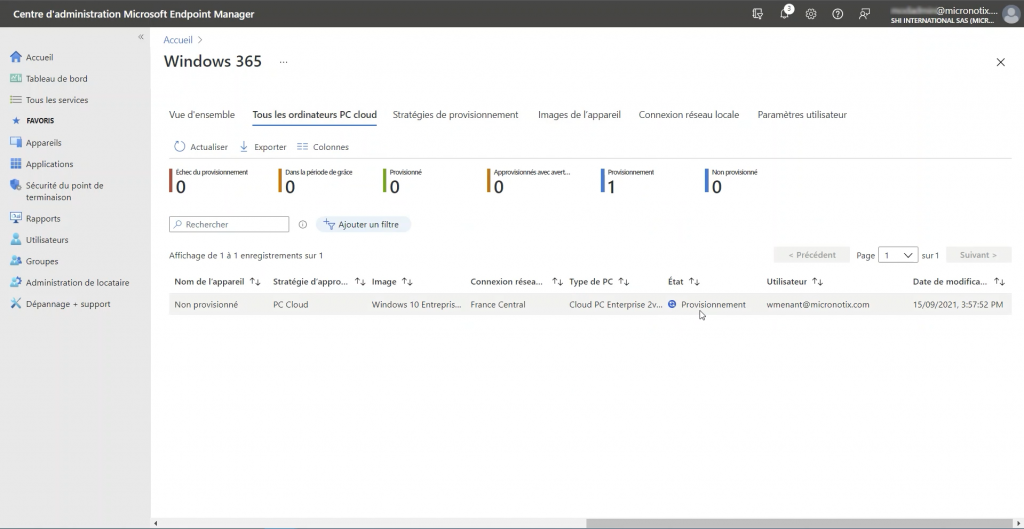Click the PC Cloud policy cell
Screen dimensions: 1024x529
(291, 304)
